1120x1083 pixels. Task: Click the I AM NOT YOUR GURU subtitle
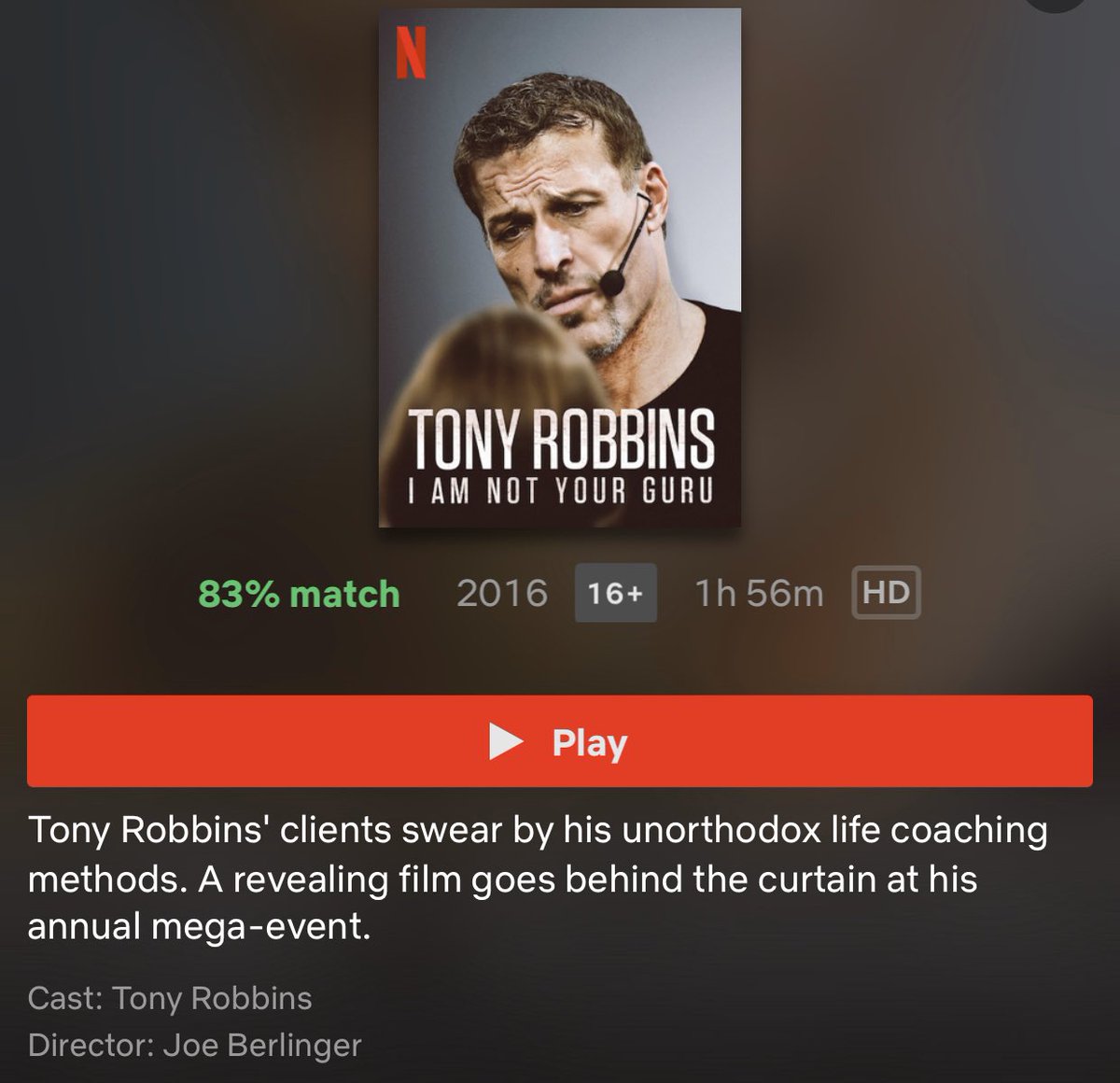click(560, 492)
